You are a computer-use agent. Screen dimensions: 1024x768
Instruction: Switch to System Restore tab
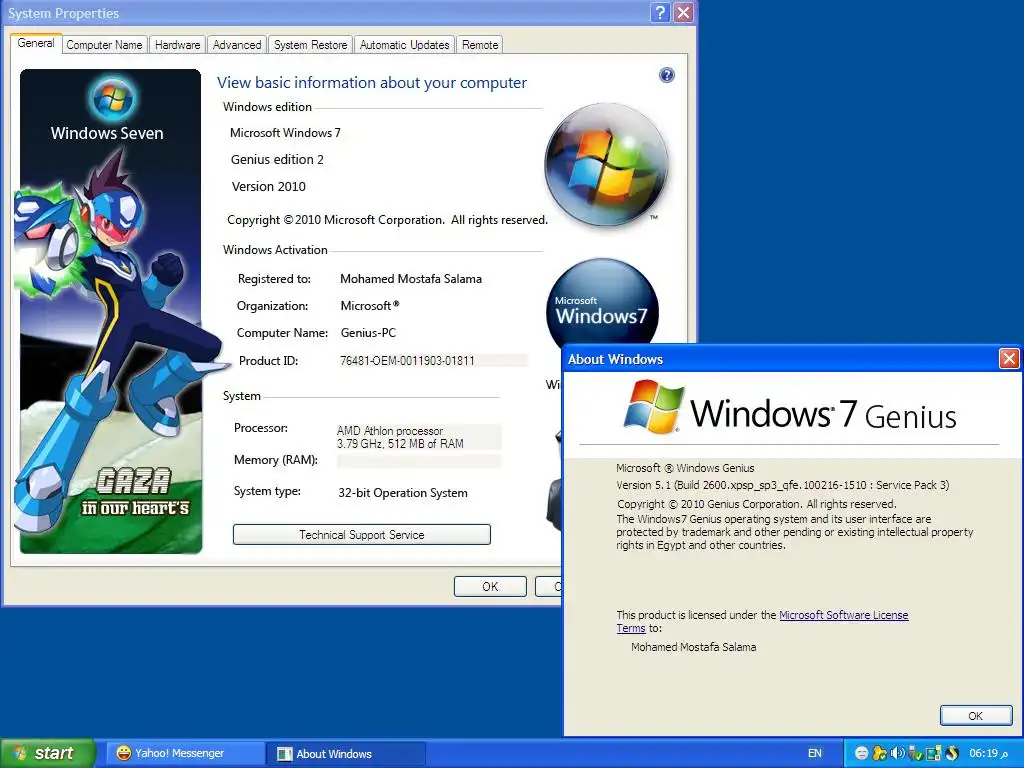[310, 45]
